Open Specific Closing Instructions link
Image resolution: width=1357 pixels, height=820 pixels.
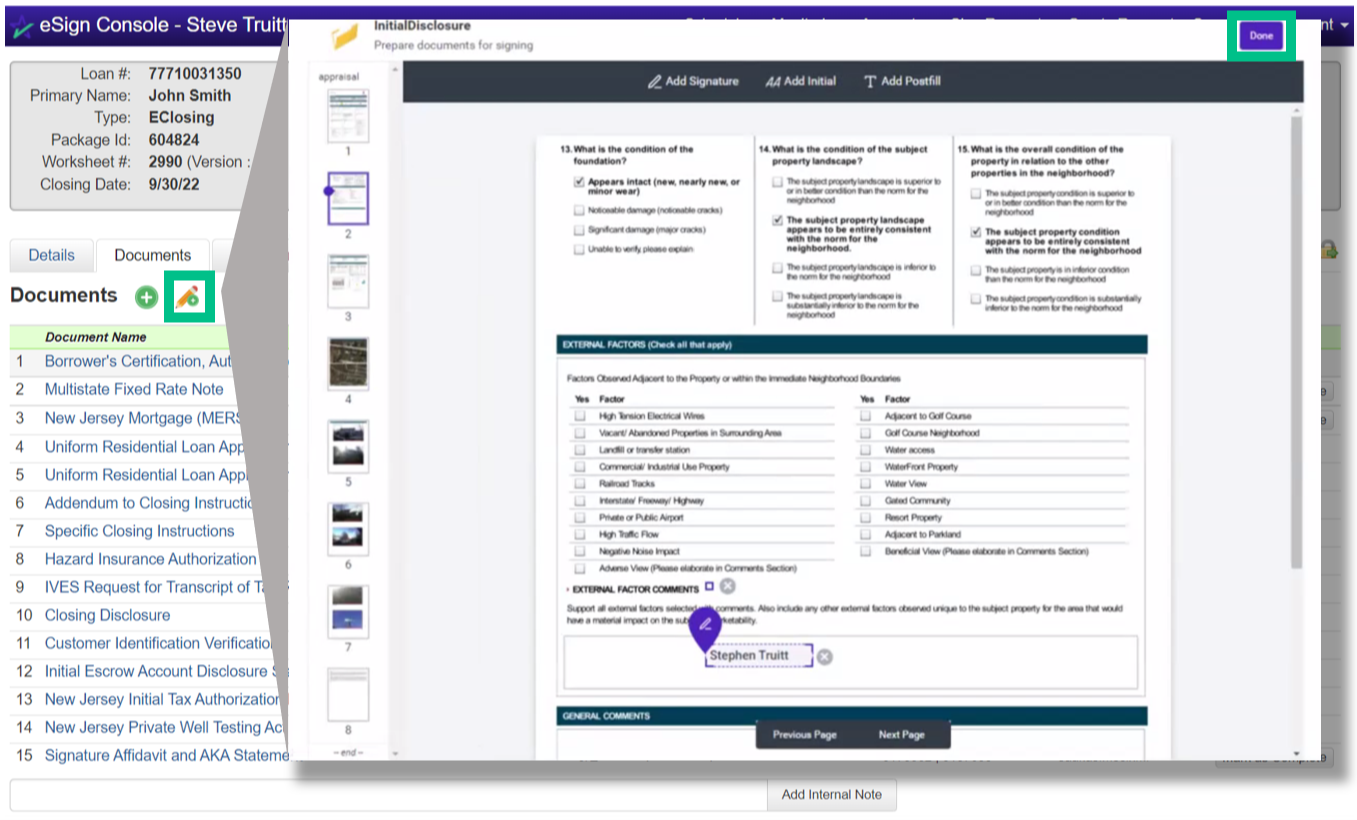[x=139, y=531]
